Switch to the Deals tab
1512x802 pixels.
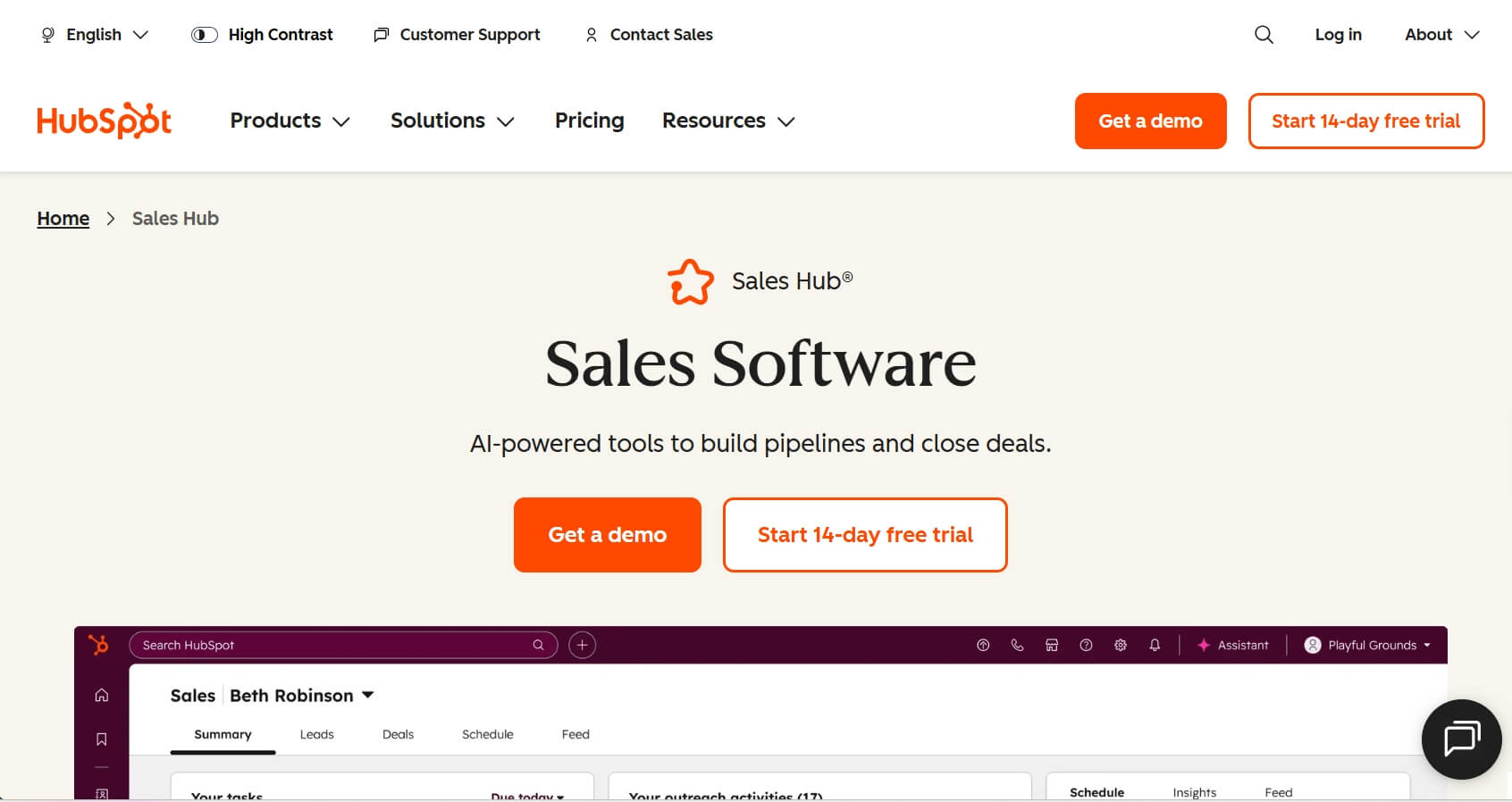[x=399, y=734]
